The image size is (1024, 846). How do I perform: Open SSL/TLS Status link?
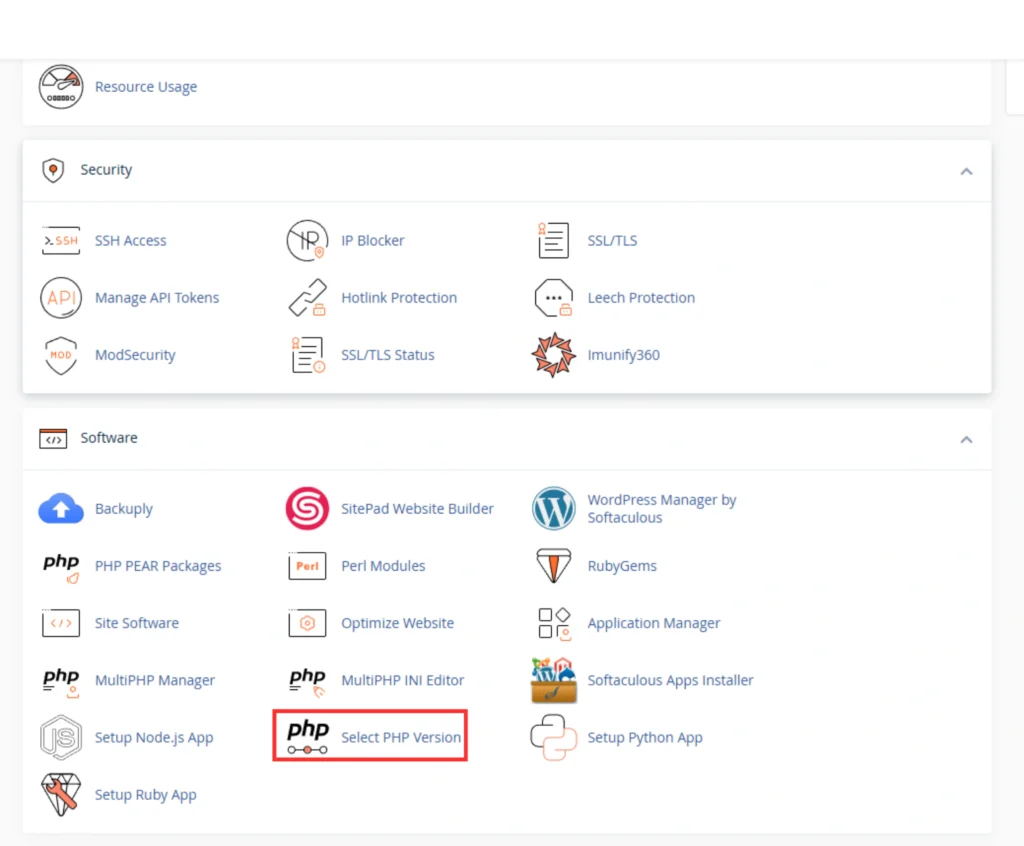388,355
